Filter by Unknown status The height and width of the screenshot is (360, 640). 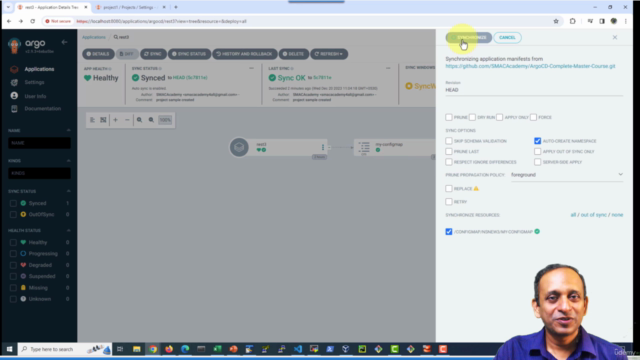pyautogui.click(x=13, y=299)
